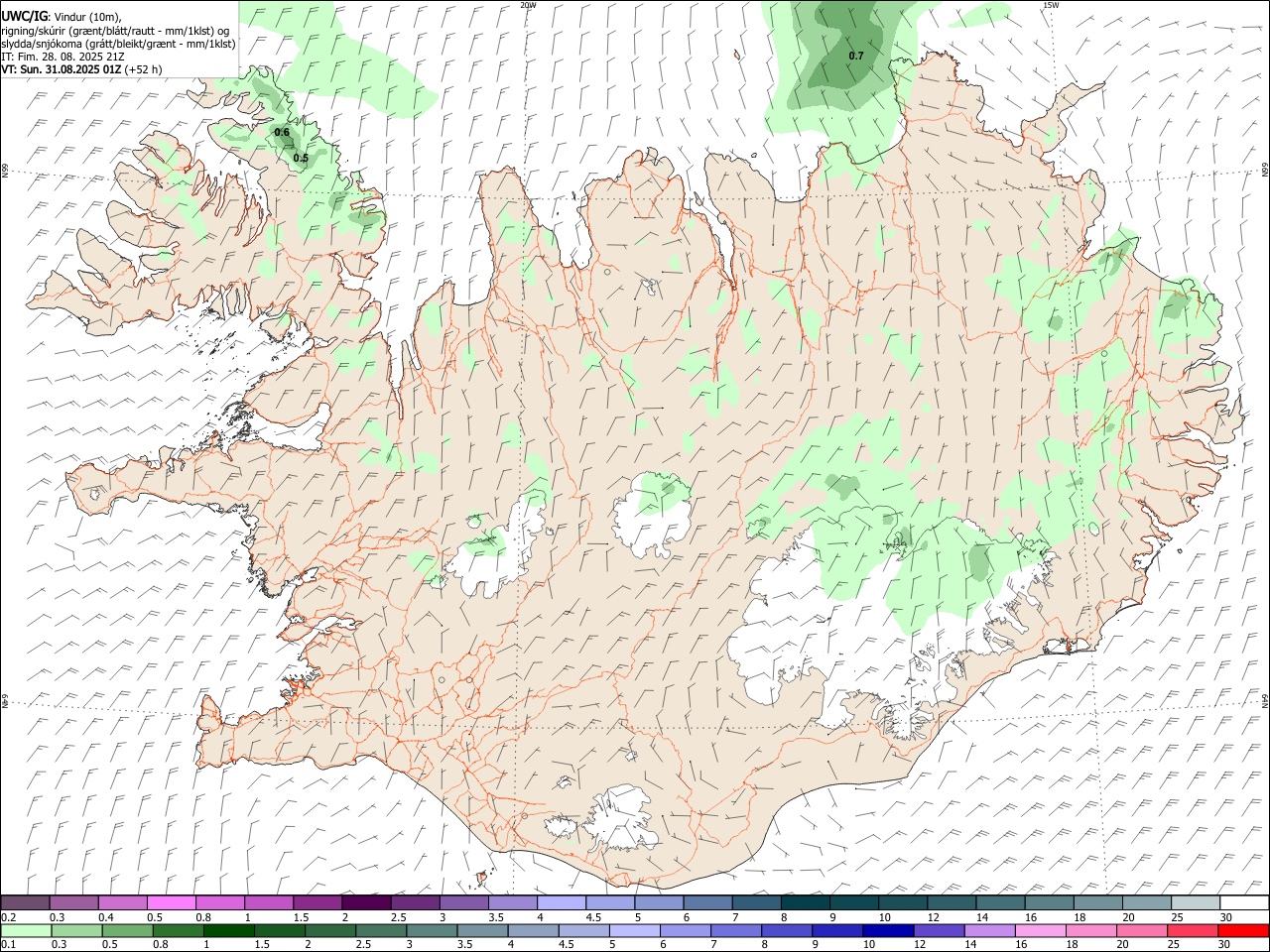
Task: Click the slydda/snjókoma legend description line
Action: 118,44
